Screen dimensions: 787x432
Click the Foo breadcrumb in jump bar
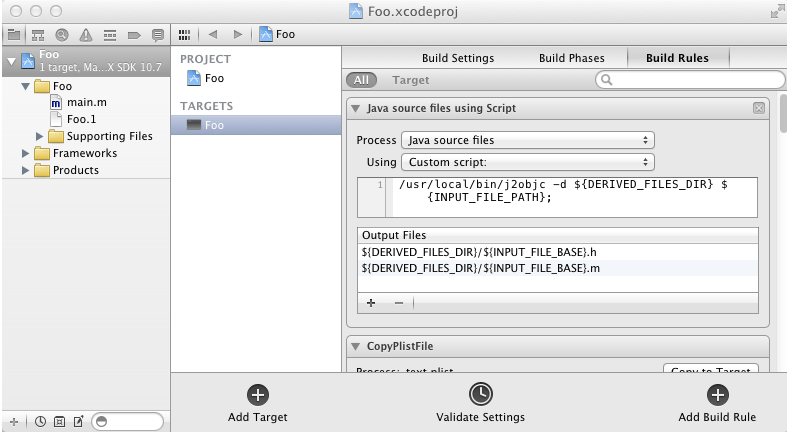(x=285, y=34)
